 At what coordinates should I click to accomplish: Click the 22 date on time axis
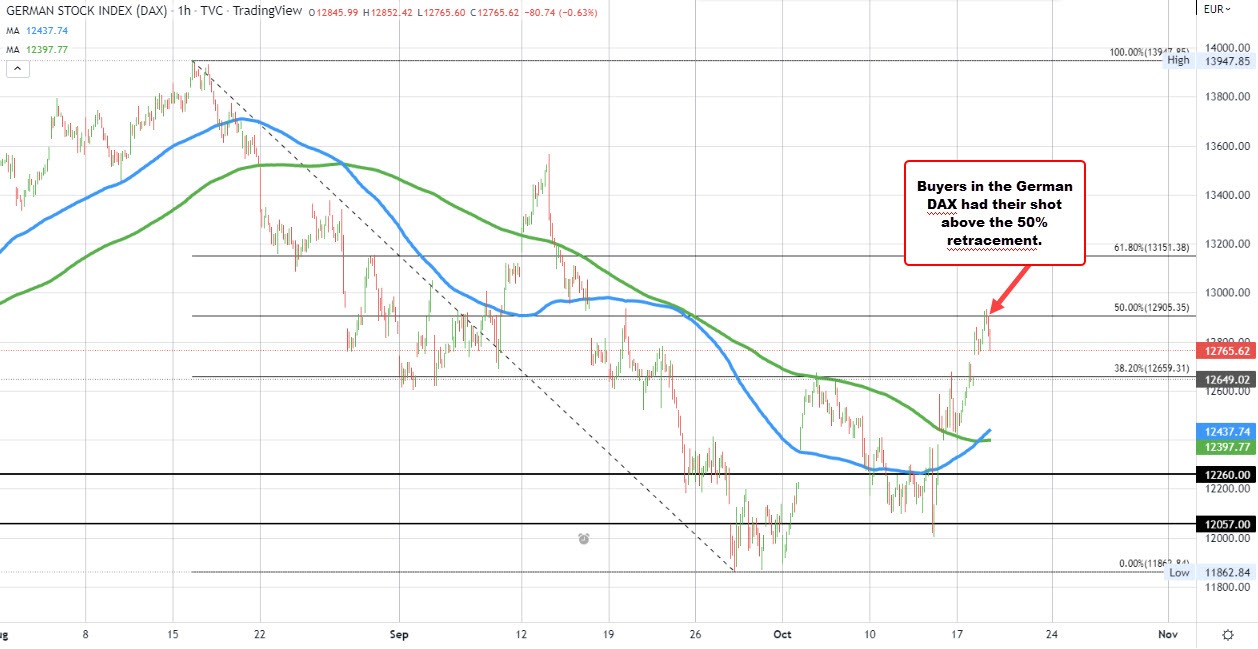click(x=260, y=634)
